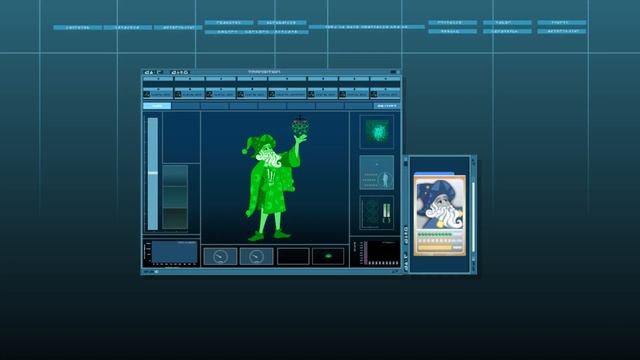This screenshot has width=640, height=360.
Task: Toggle the dark switch at title bar right end
Action: [393, 72]
